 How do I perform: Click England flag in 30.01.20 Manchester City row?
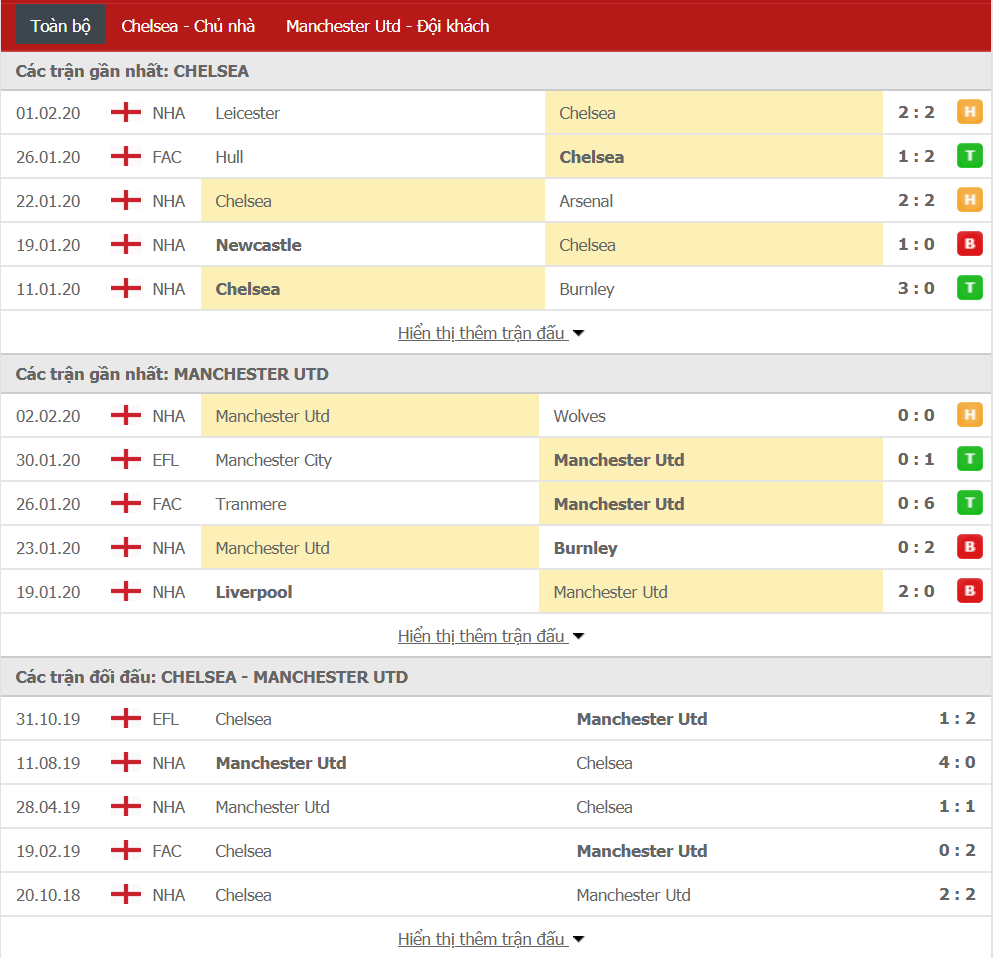[126, 459]
